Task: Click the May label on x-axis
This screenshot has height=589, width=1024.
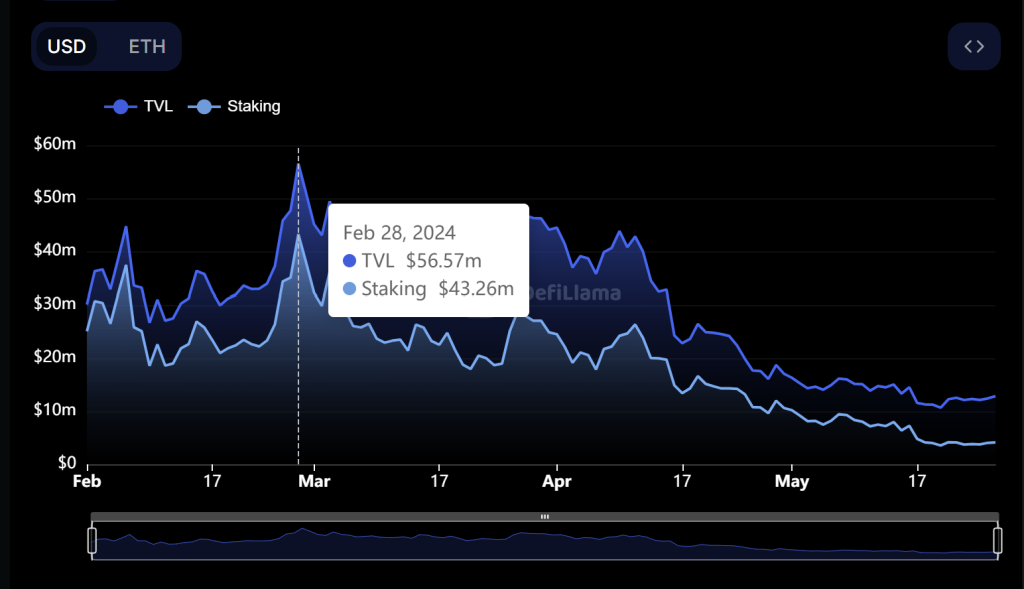Action: pos(791,481)
